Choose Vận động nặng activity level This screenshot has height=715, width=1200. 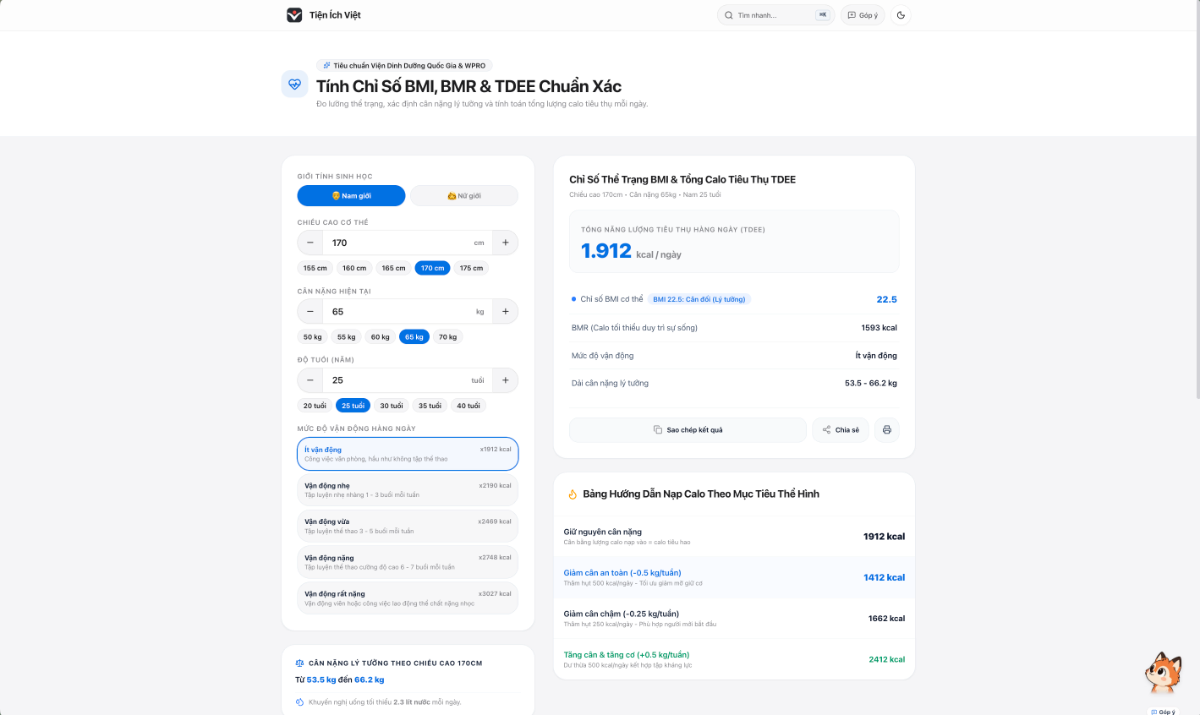pos(408,562)
